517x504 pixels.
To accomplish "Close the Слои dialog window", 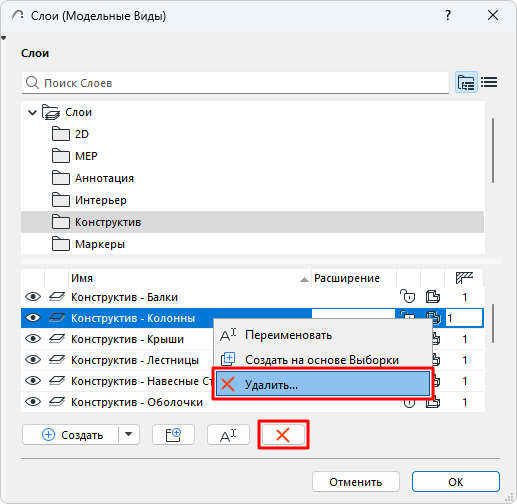I will [493, 15].
